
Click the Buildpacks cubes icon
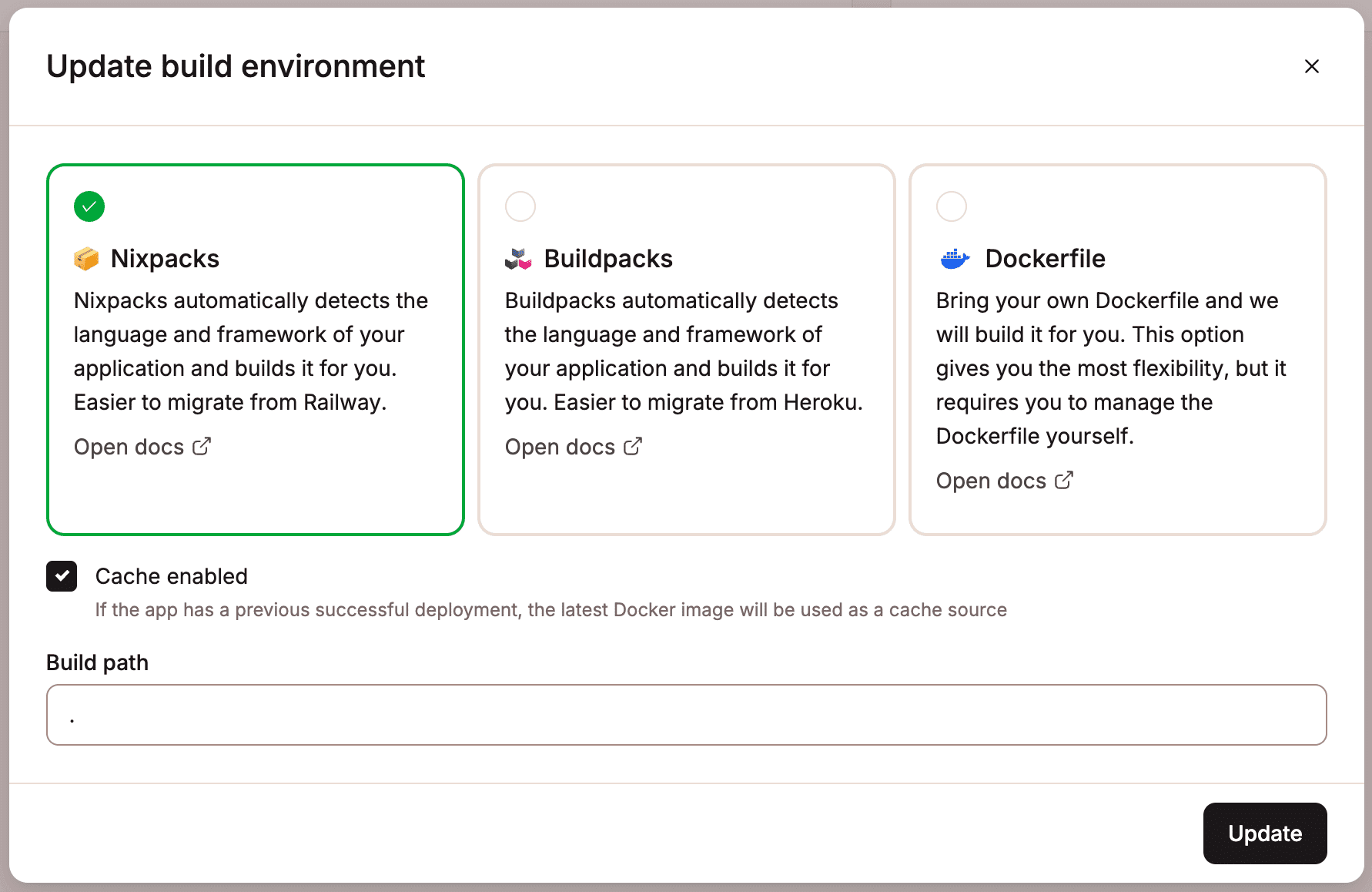518,259
